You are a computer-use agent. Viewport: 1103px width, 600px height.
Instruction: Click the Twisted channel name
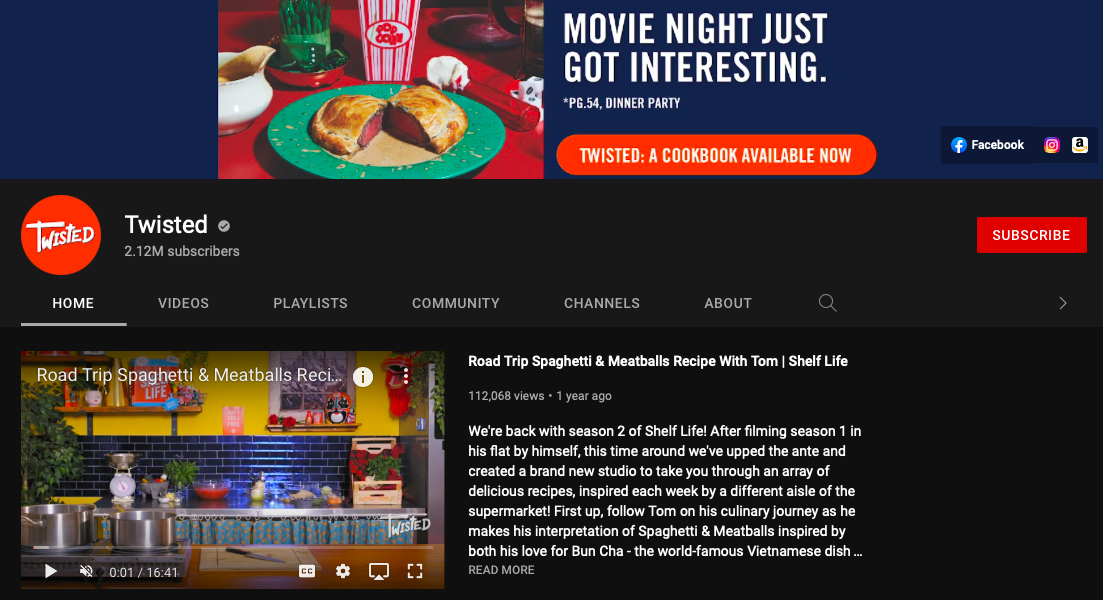(x=166, y=225)
